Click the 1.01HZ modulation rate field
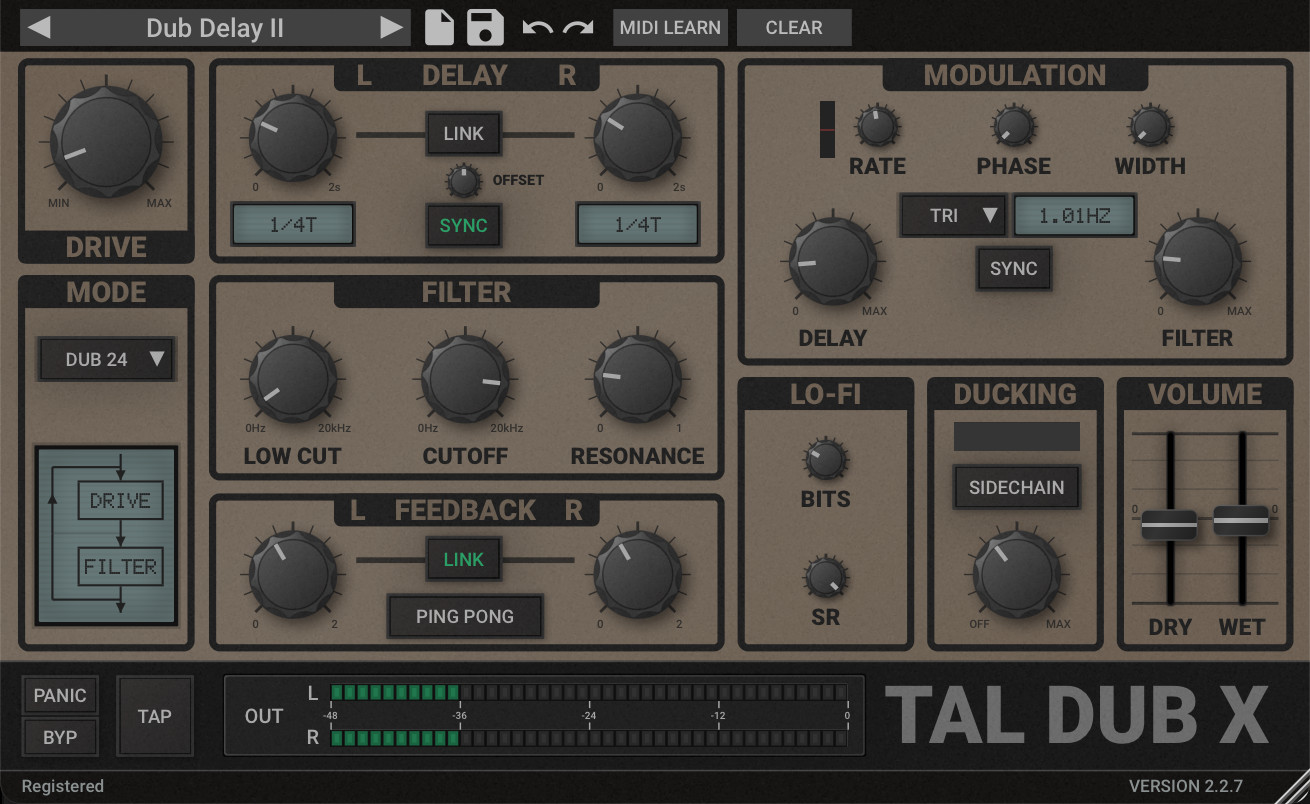 click(x=1074, y=215)
